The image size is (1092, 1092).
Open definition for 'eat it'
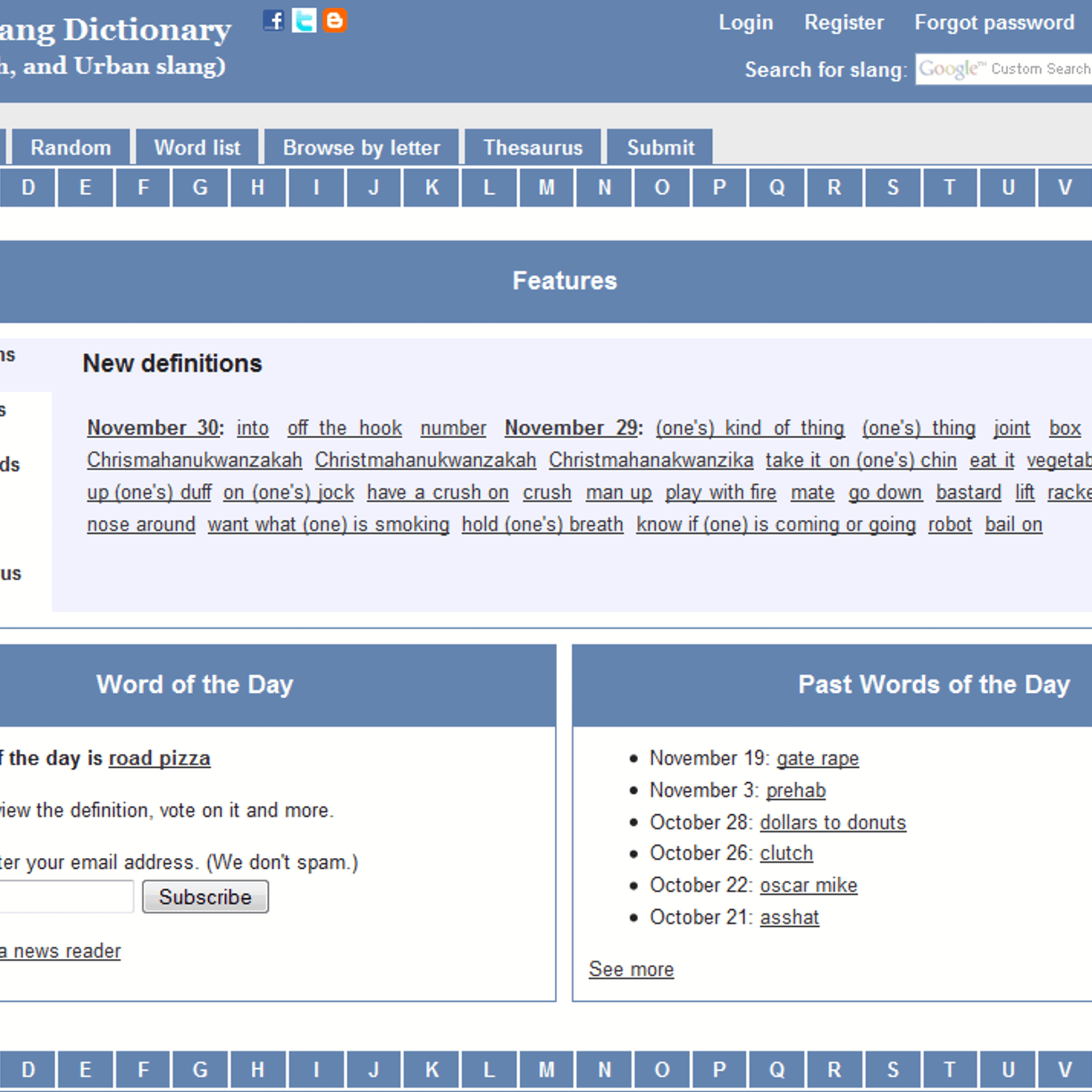click(992, 460)
